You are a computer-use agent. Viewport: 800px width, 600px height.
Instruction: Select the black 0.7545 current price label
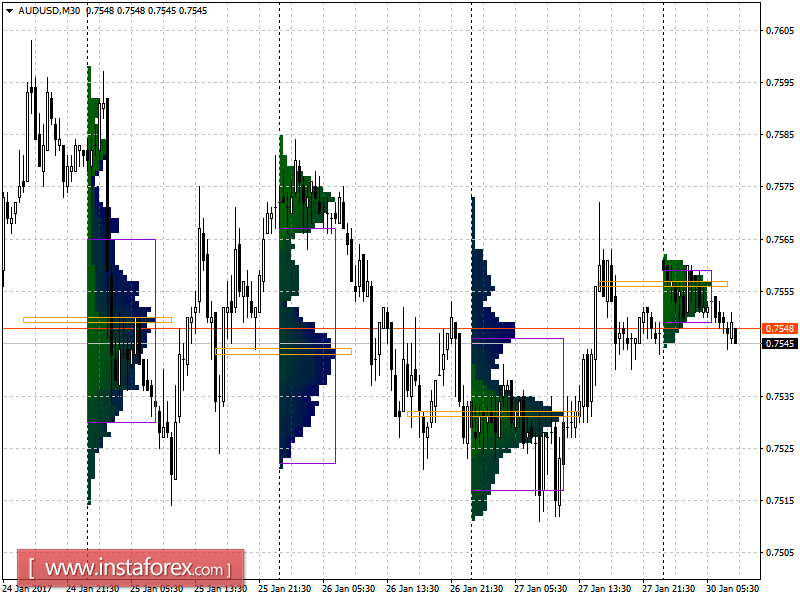[779, 344]
